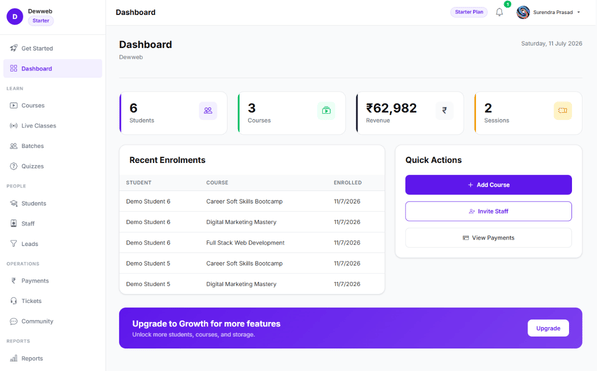Open the ₹62,982 Revenue stat card

[410, 113]
